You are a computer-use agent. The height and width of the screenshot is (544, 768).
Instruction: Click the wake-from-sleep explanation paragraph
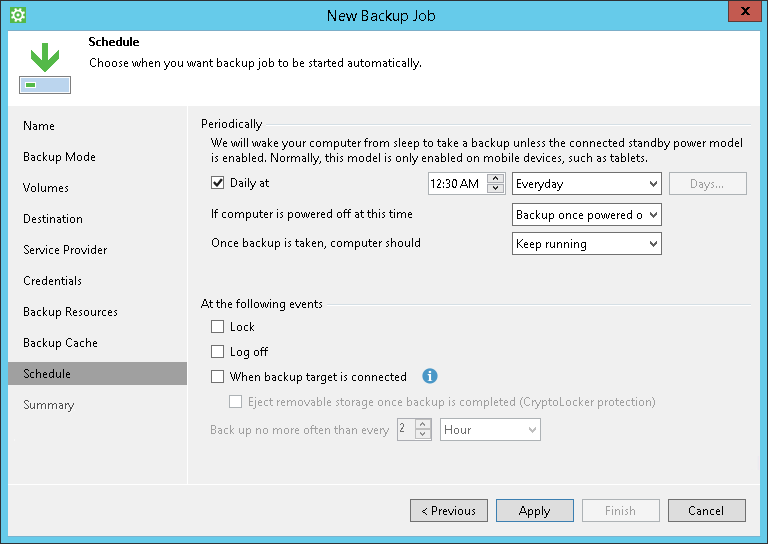477,150
